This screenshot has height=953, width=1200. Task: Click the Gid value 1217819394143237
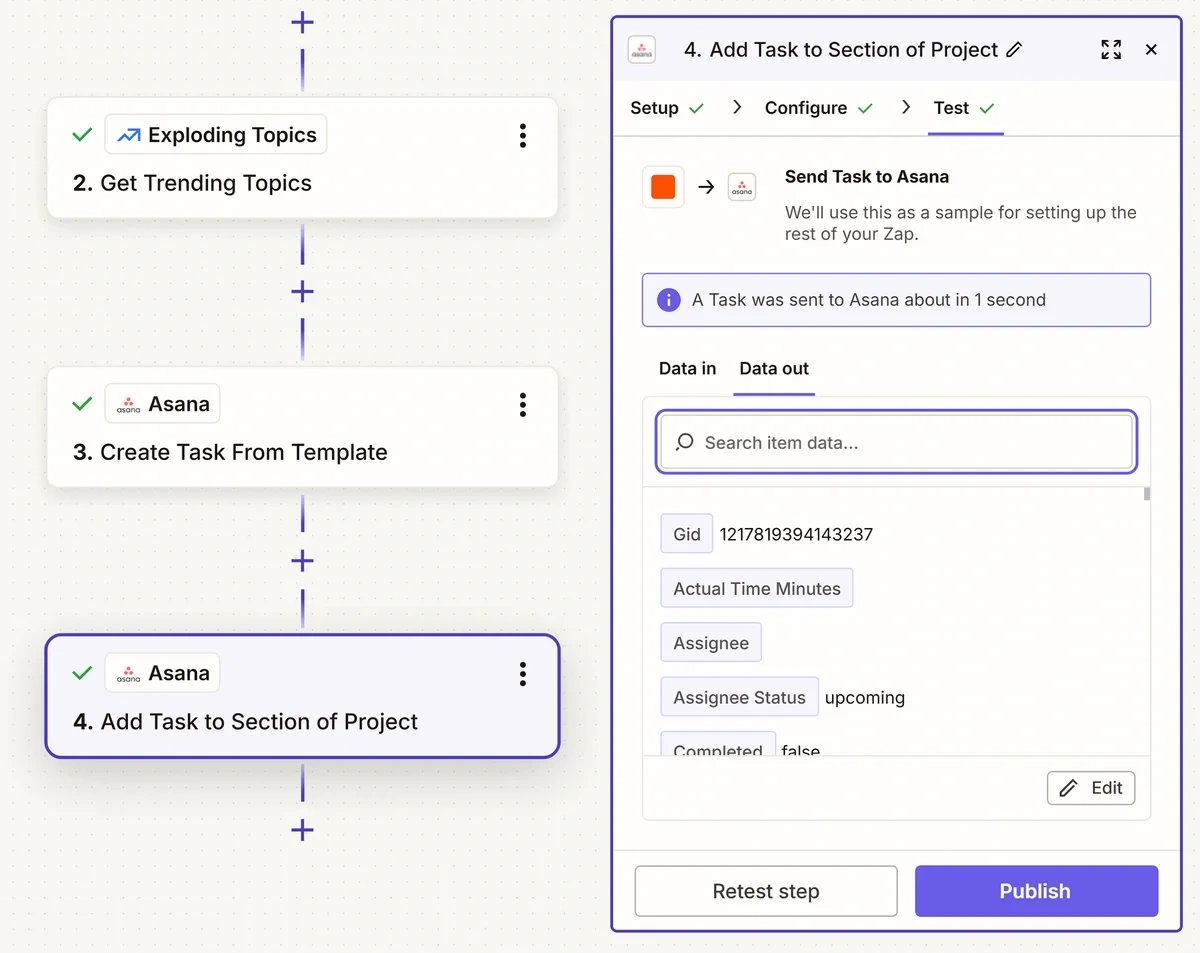tap(796, 534)
